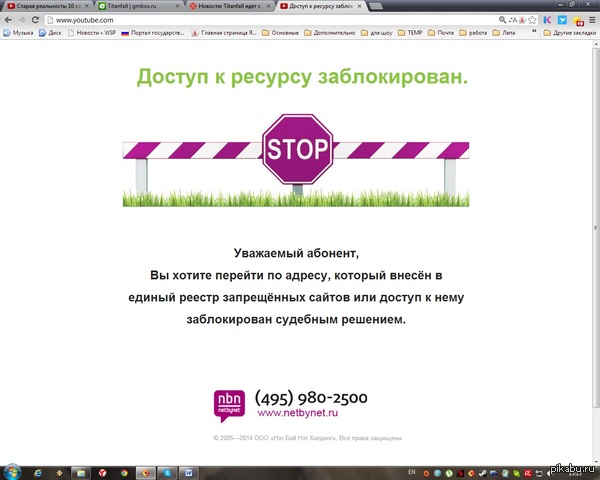This screenshot has height=480, width=600.
Task: Switch to the 'Новости: Titanfall идет' tab
Action: point(230,6)
